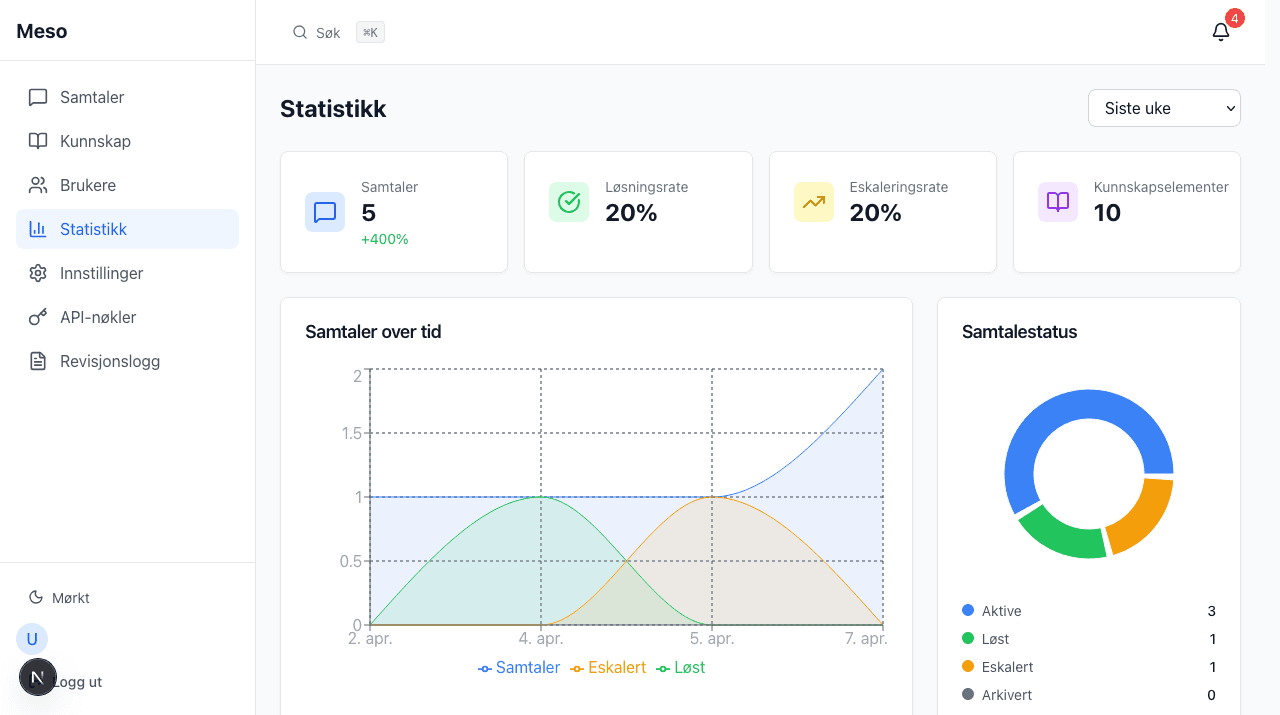1280x715 pixels.
Task: Click the green checkmark Løsningsrate icon
Action: 569,202
